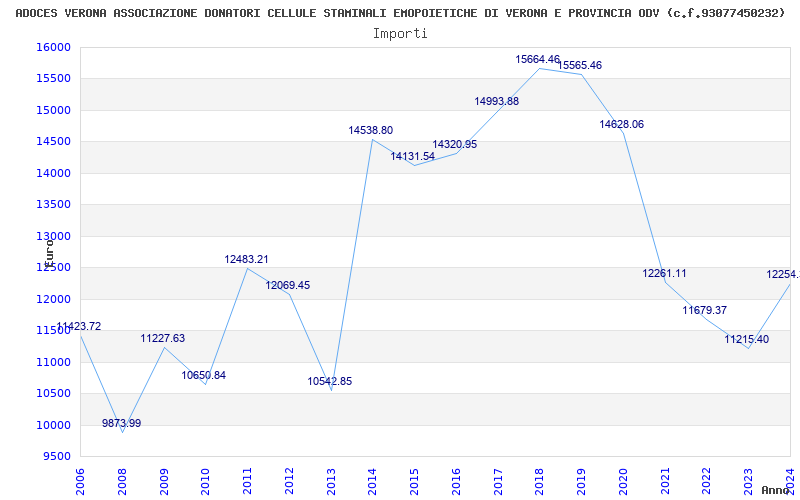Click the x-axis year 2013
Screen dimensions: 800x500
tap(331, 482)
